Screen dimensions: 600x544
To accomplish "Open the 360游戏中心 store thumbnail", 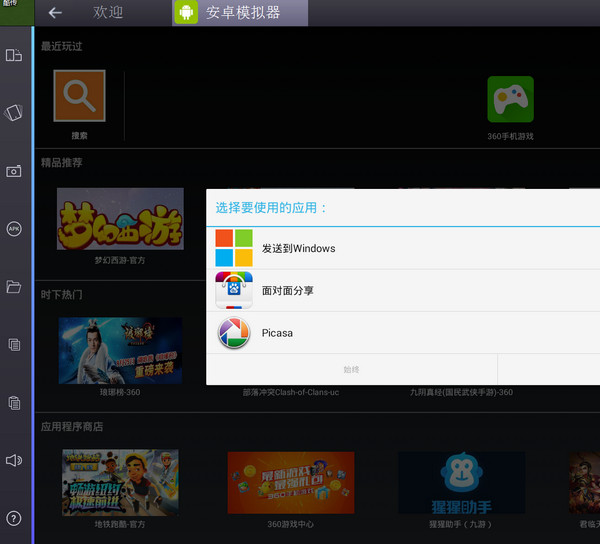I will click(291, 482).
